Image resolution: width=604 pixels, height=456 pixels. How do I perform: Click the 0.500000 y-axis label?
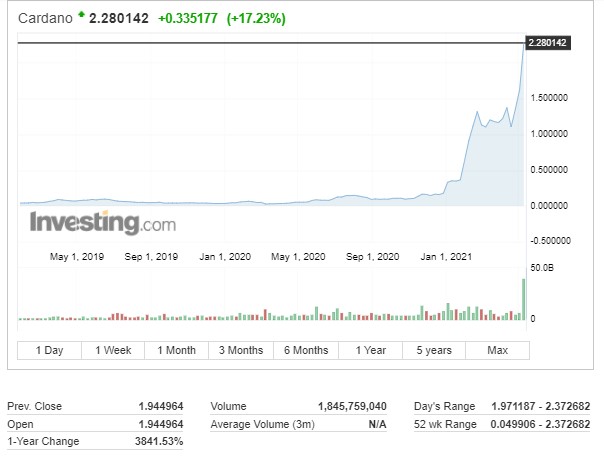tap(549, 169)
